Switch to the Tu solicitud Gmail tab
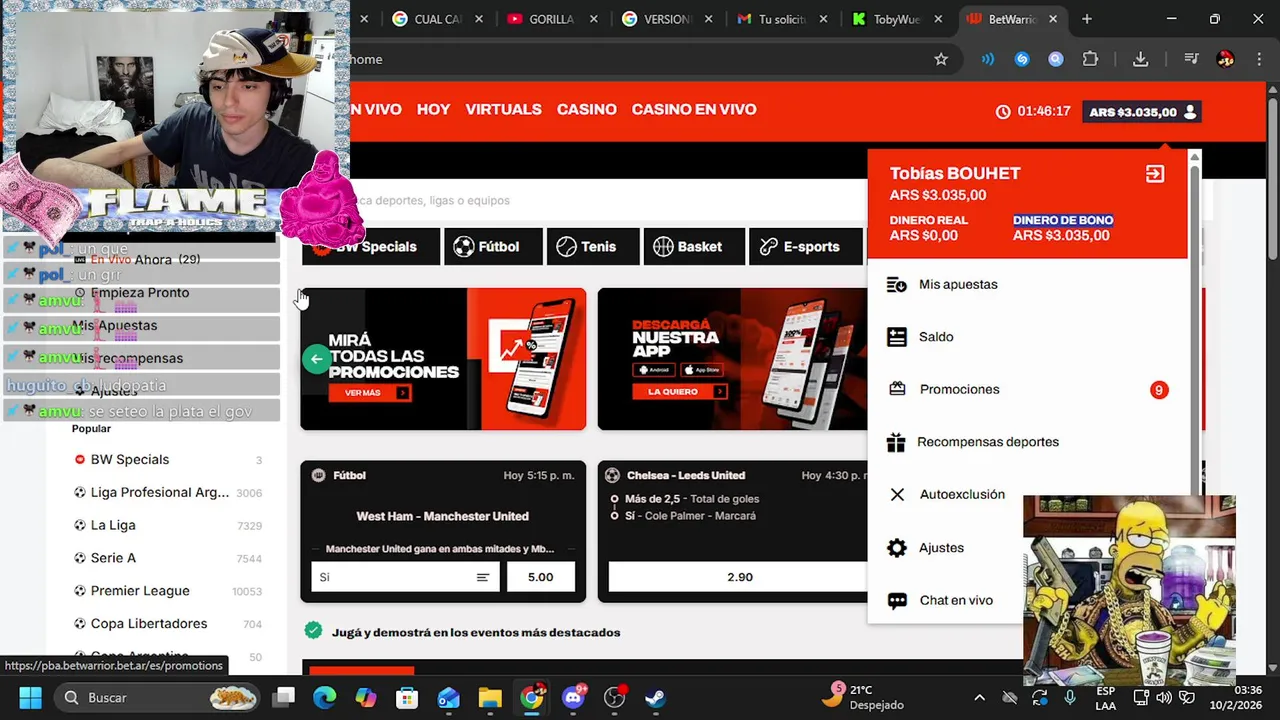The image size is (1280, 720). click(784, 19)
